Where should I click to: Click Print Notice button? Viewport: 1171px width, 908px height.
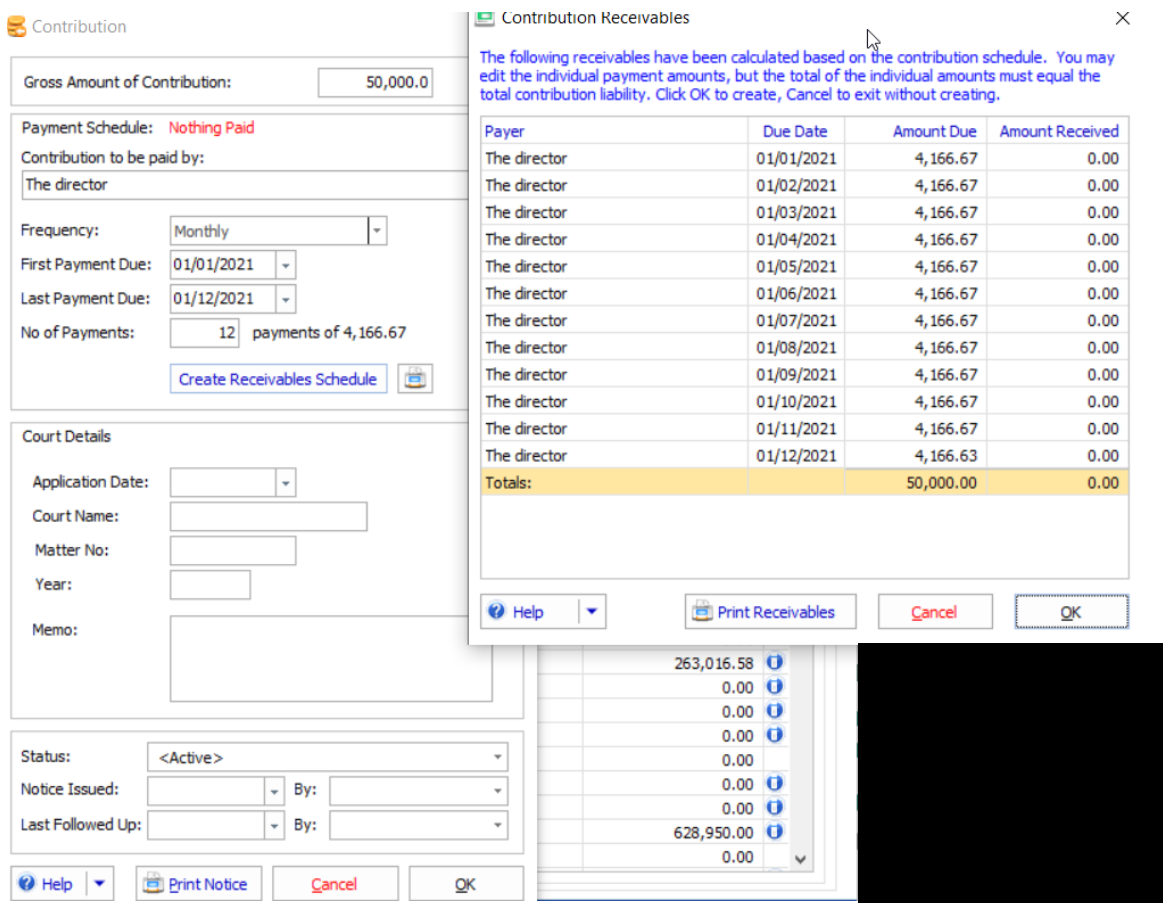click(x=198, y=884)
